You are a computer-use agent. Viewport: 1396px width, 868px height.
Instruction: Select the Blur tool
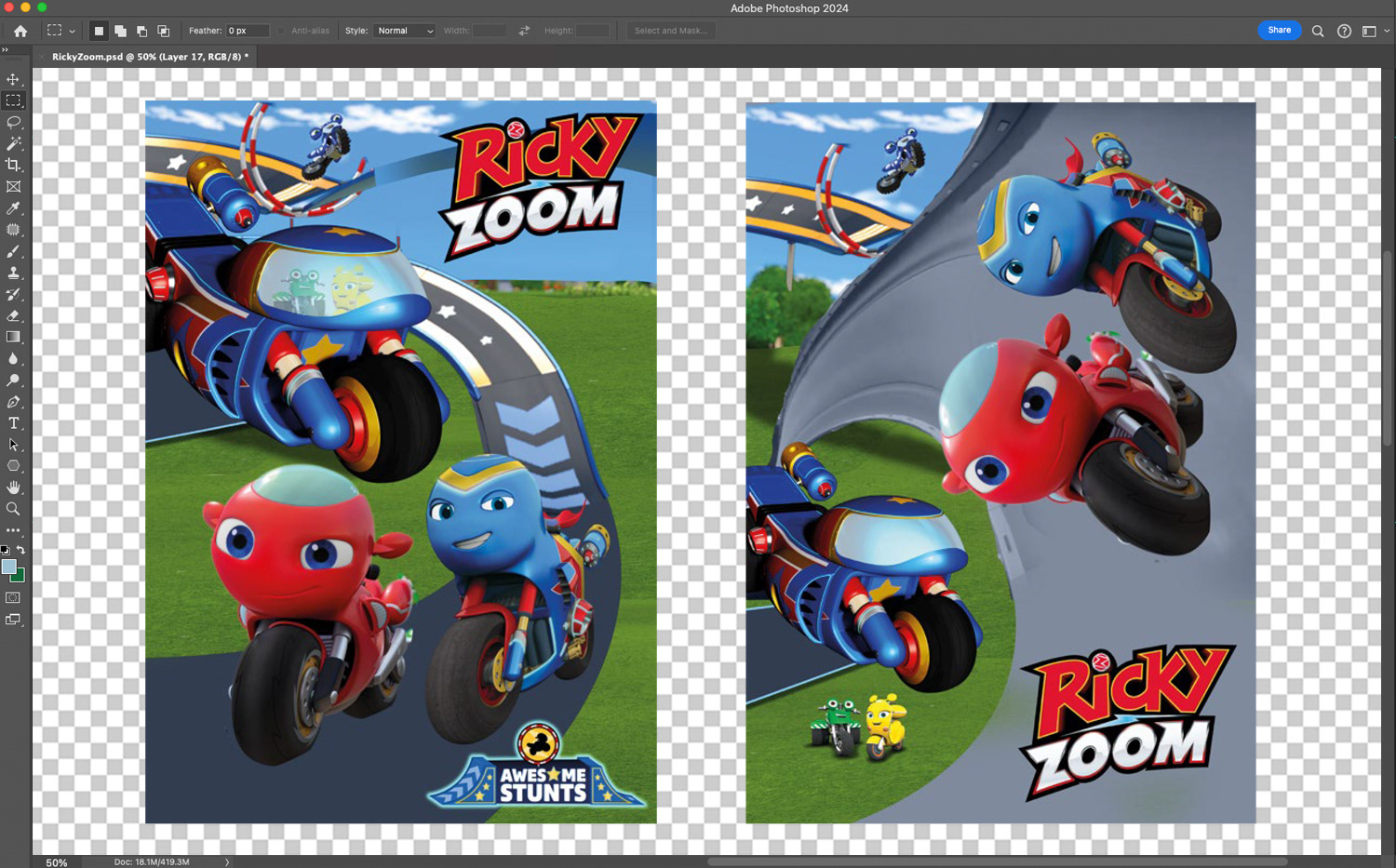tap(13, 358)
